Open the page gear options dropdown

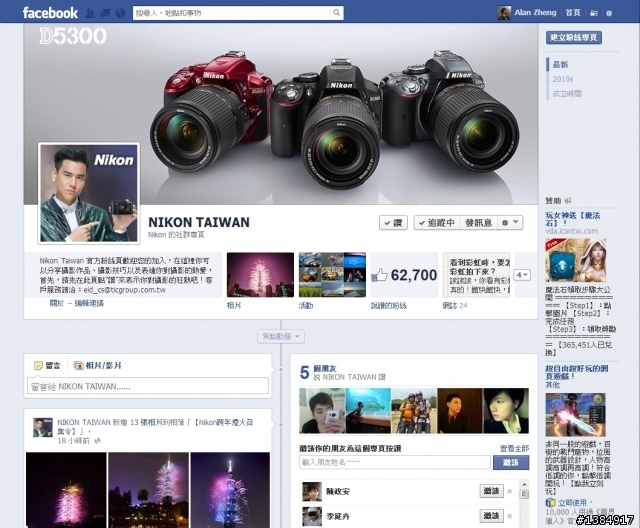510,223
